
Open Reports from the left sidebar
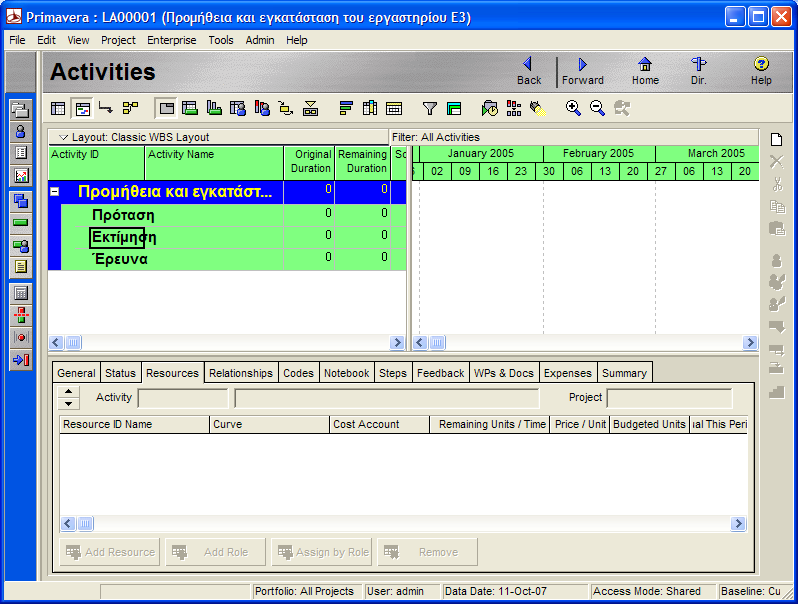pyautogui.click(x=21, y=153)
